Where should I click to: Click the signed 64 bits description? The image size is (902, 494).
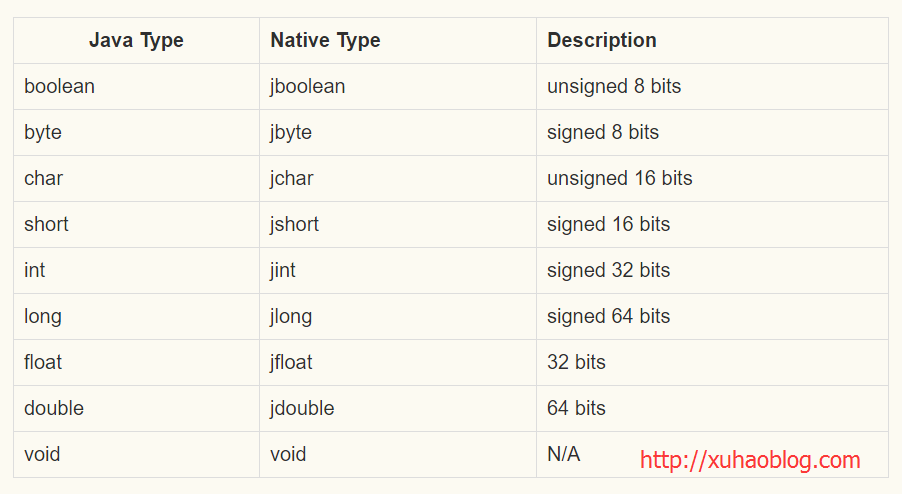tap(609, 317)
